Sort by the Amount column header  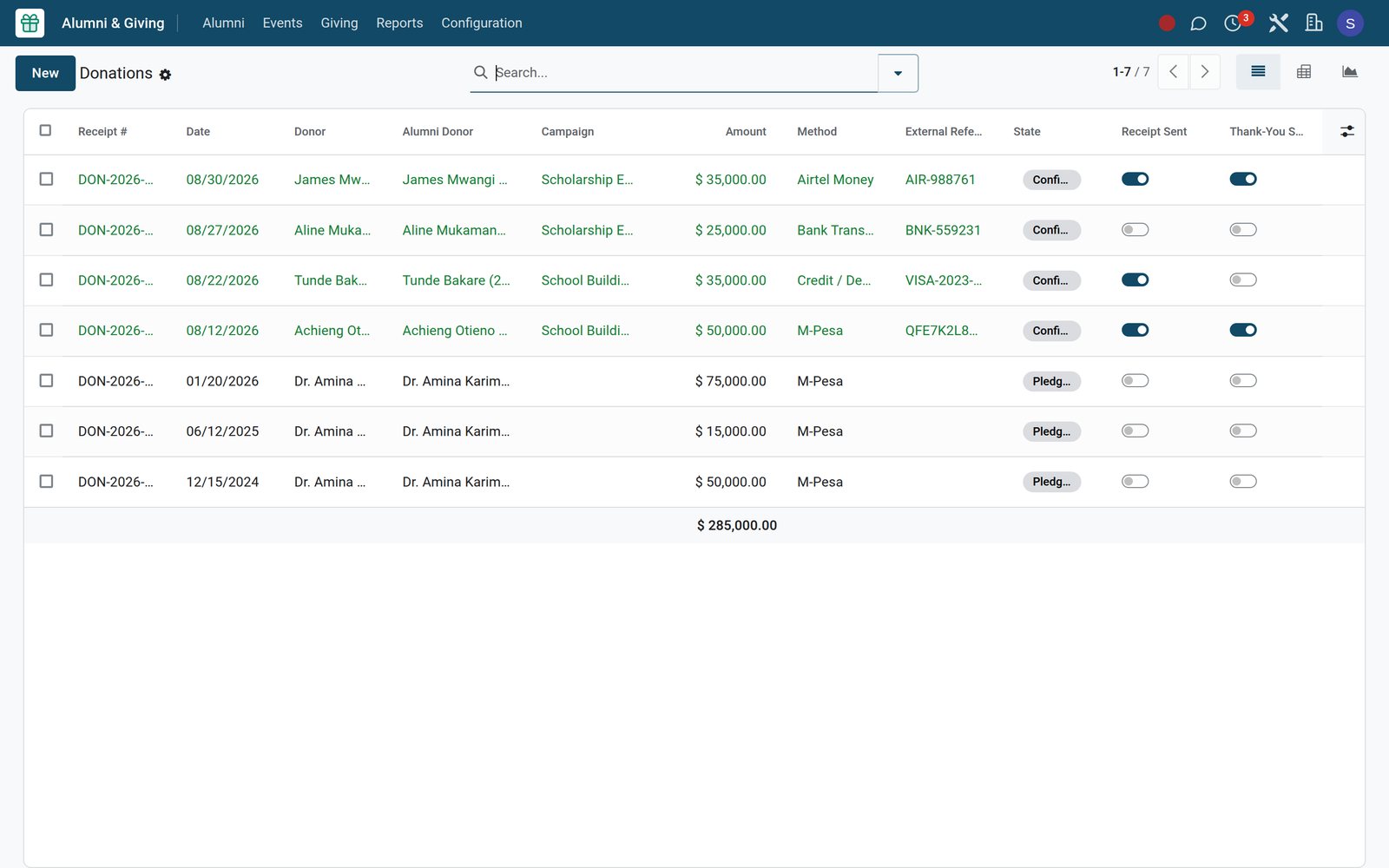coord(746,132)
